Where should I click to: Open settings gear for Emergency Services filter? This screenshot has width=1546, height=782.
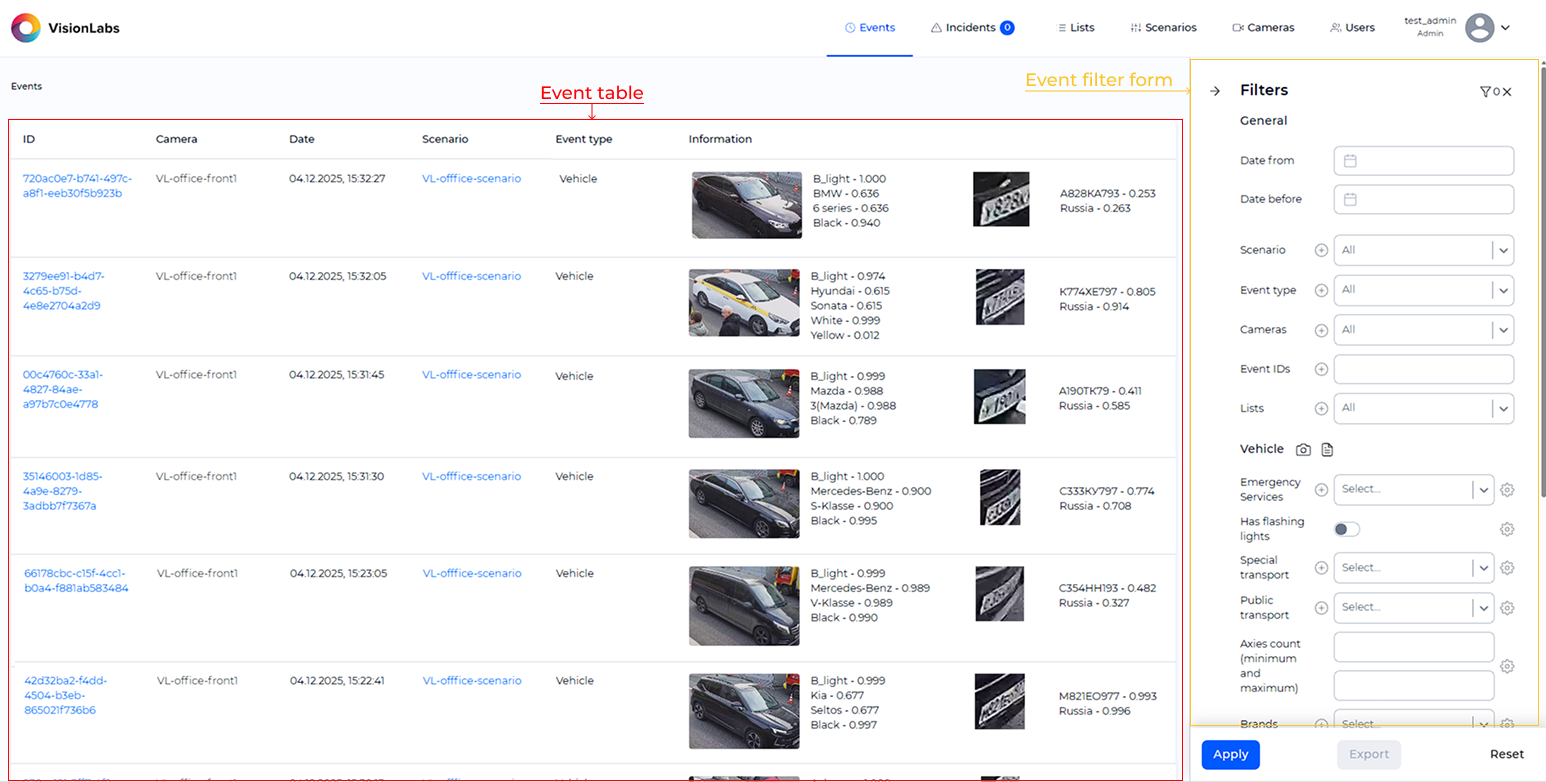click(x=1508, y=489)
